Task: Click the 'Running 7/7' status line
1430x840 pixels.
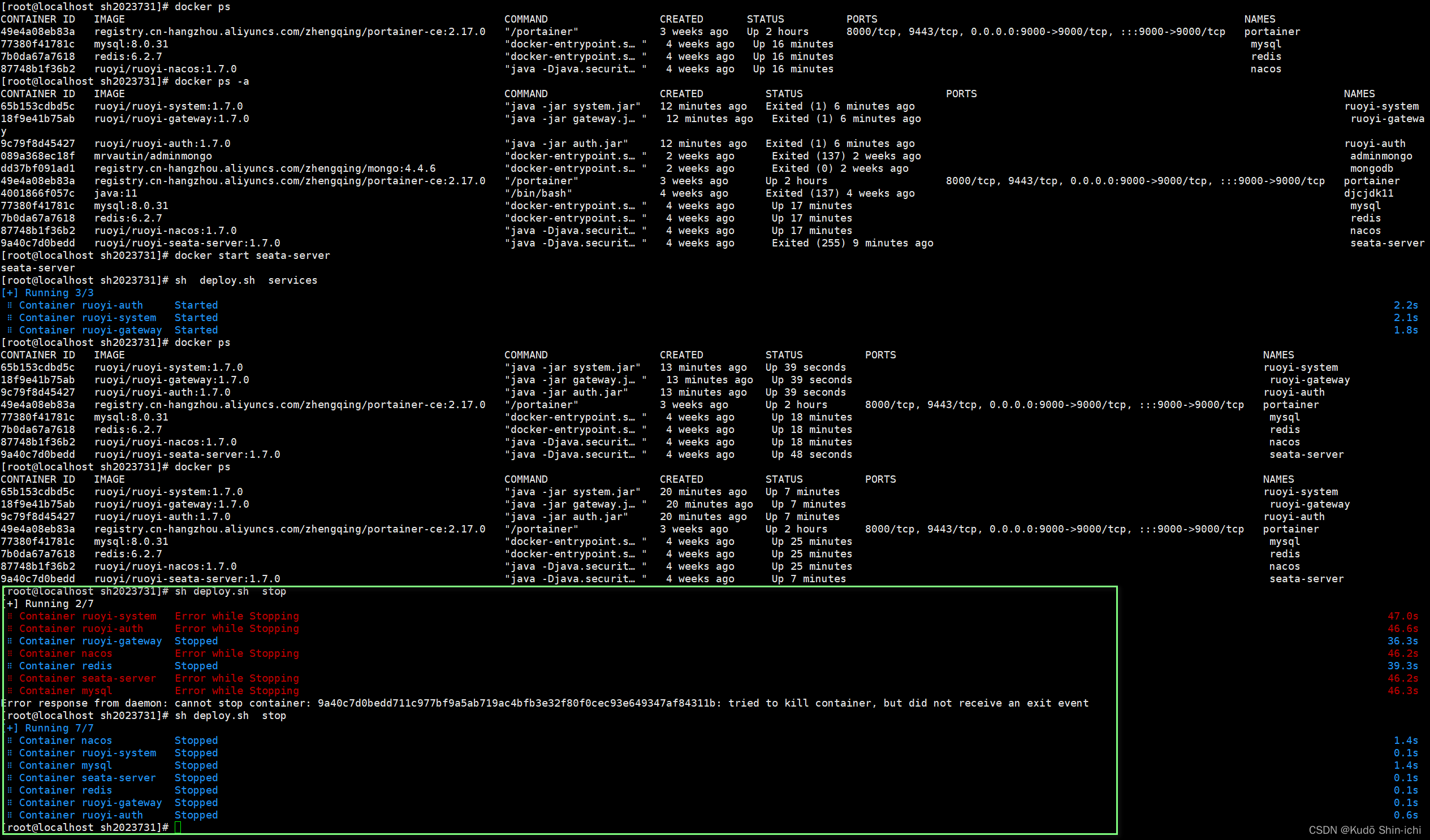Action: [47, 729]
